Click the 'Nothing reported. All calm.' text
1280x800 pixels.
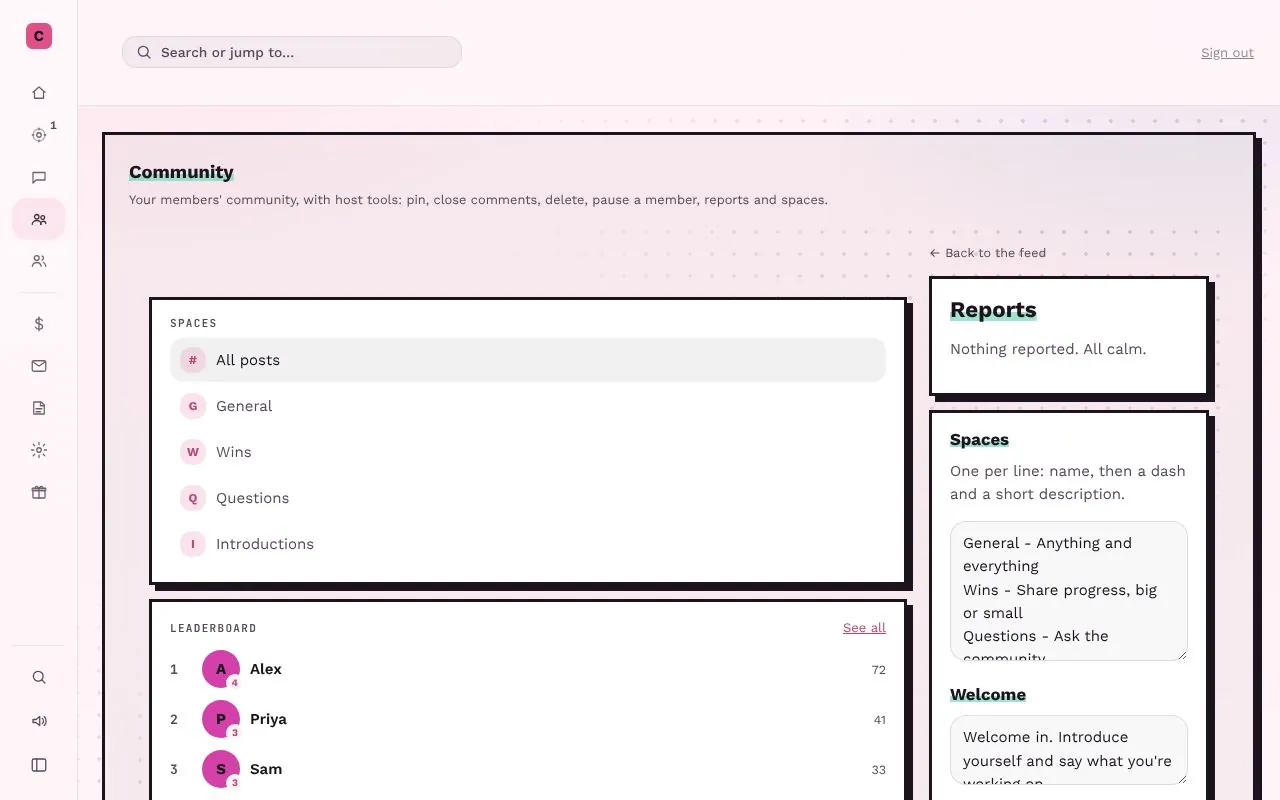click(x=1048, y=349)
